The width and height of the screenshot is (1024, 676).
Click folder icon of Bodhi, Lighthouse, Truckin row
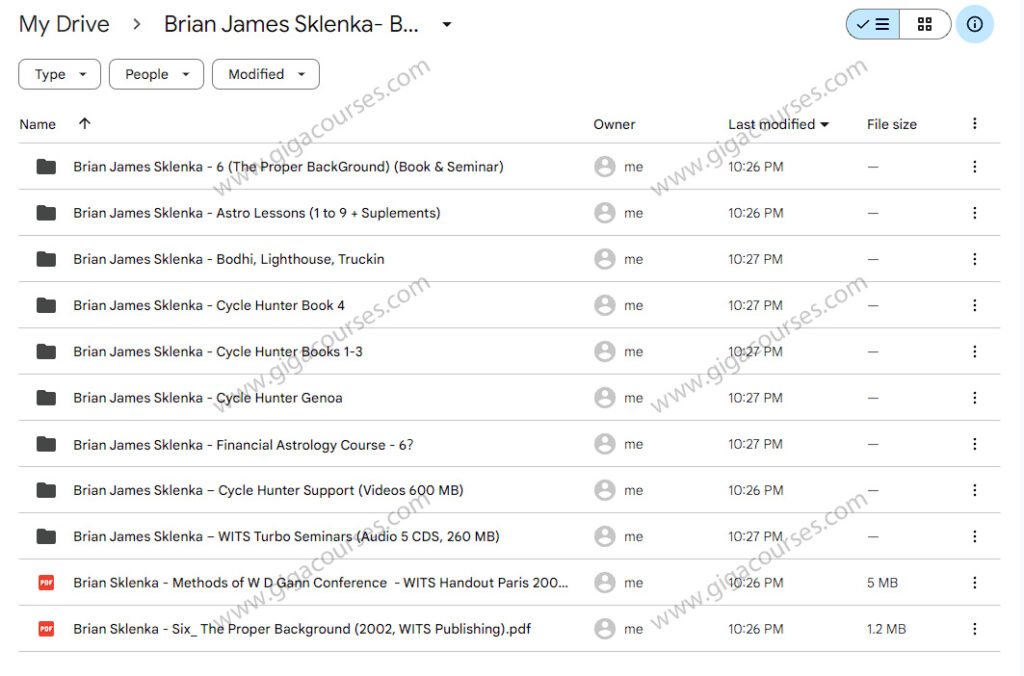click(46, 259)
